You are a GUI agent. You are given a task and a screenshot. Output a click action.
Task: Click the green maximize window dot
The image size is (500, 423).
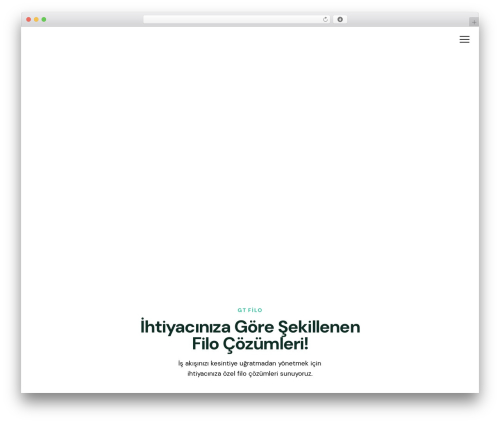tap(44, 20)
